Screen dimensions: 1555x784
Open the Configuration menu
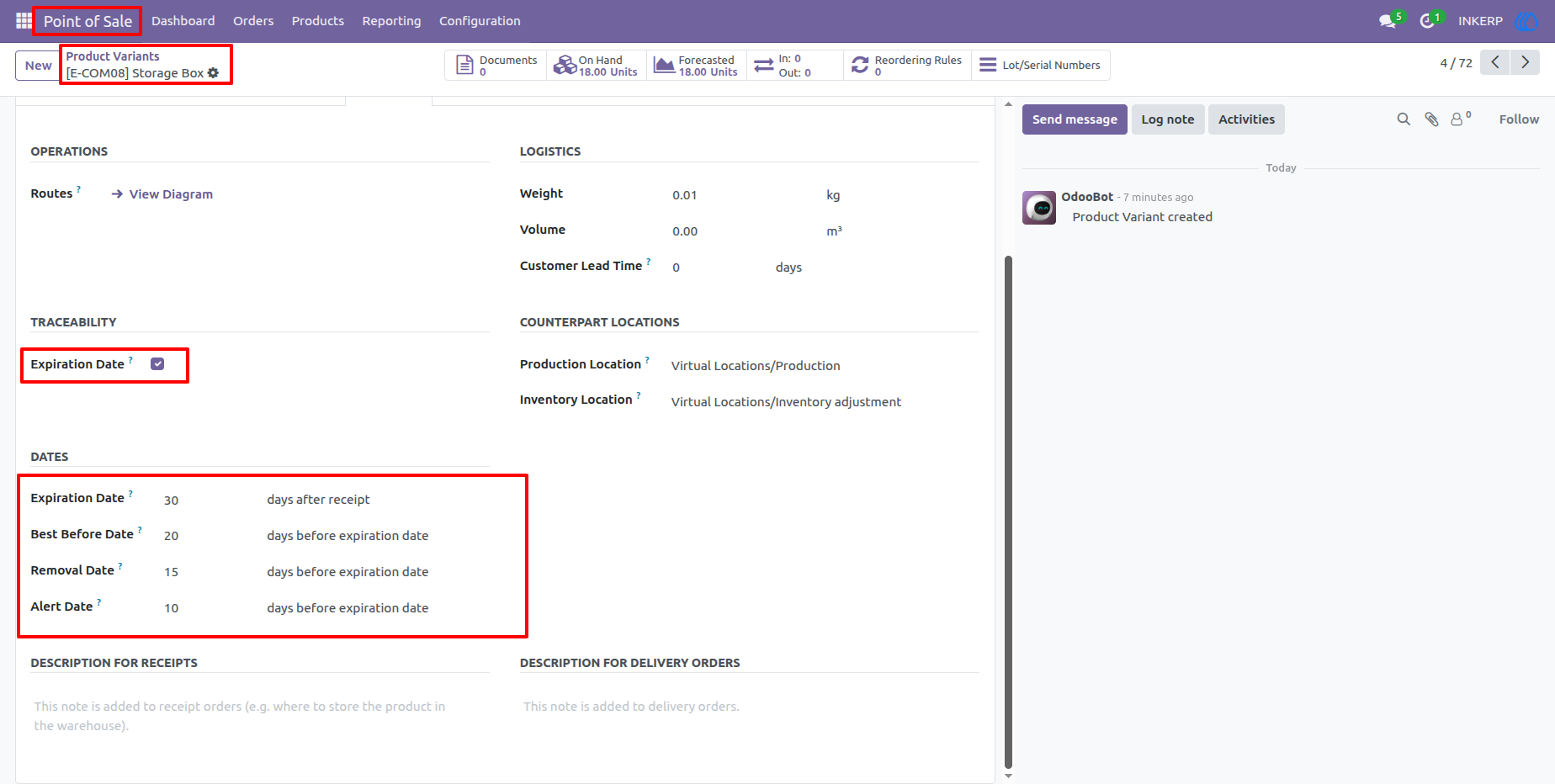point(480,21)
